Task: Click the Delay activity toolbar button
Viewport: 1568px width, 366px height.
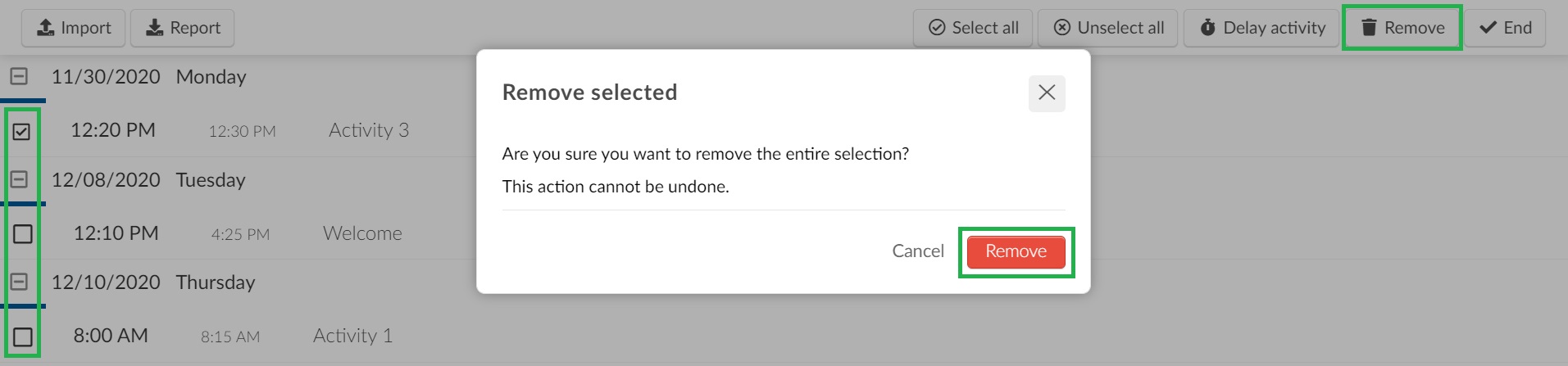Action: [1261, 28]
